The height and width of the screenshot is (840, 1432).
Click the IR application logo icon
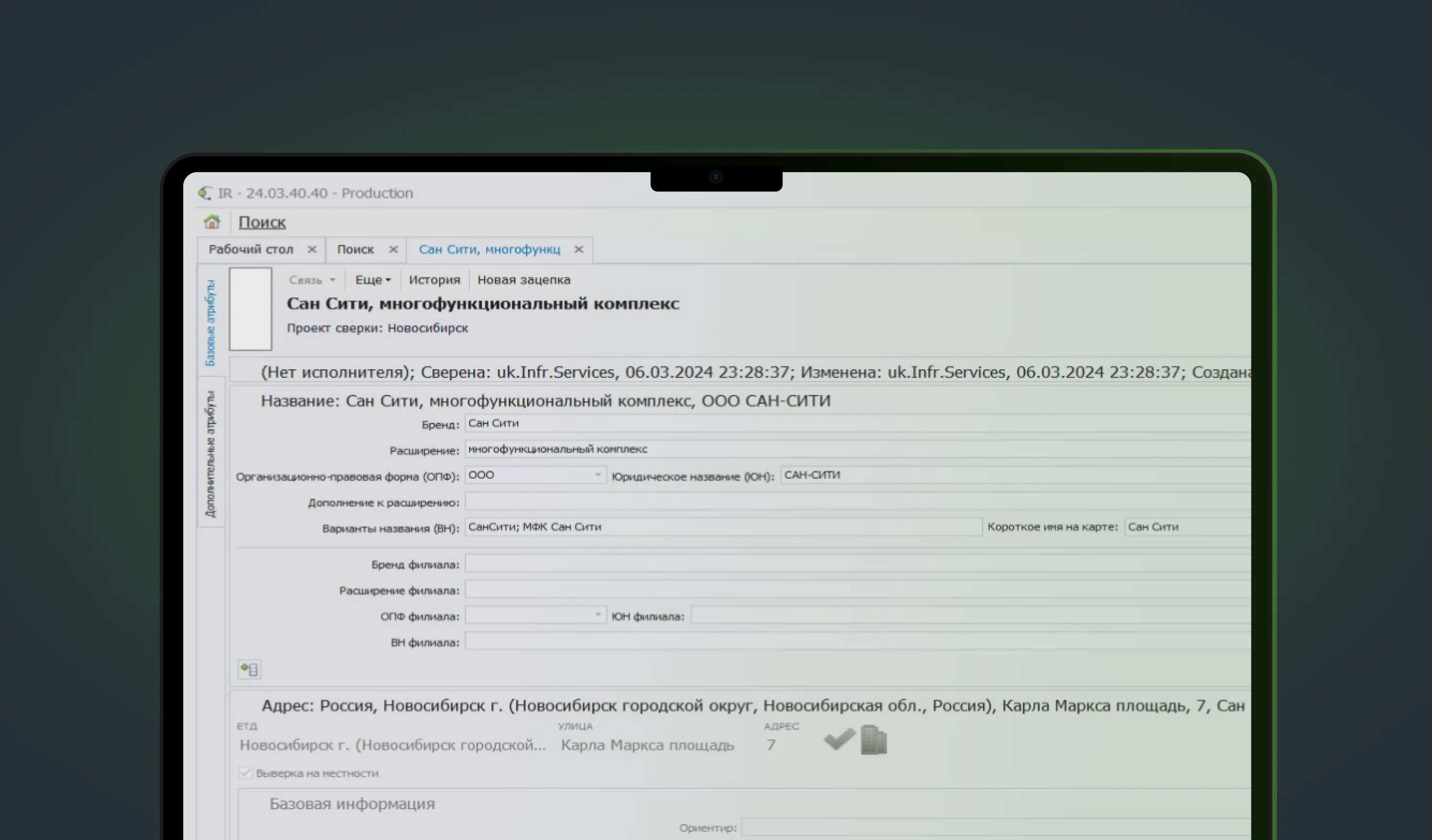coord(204,193)
